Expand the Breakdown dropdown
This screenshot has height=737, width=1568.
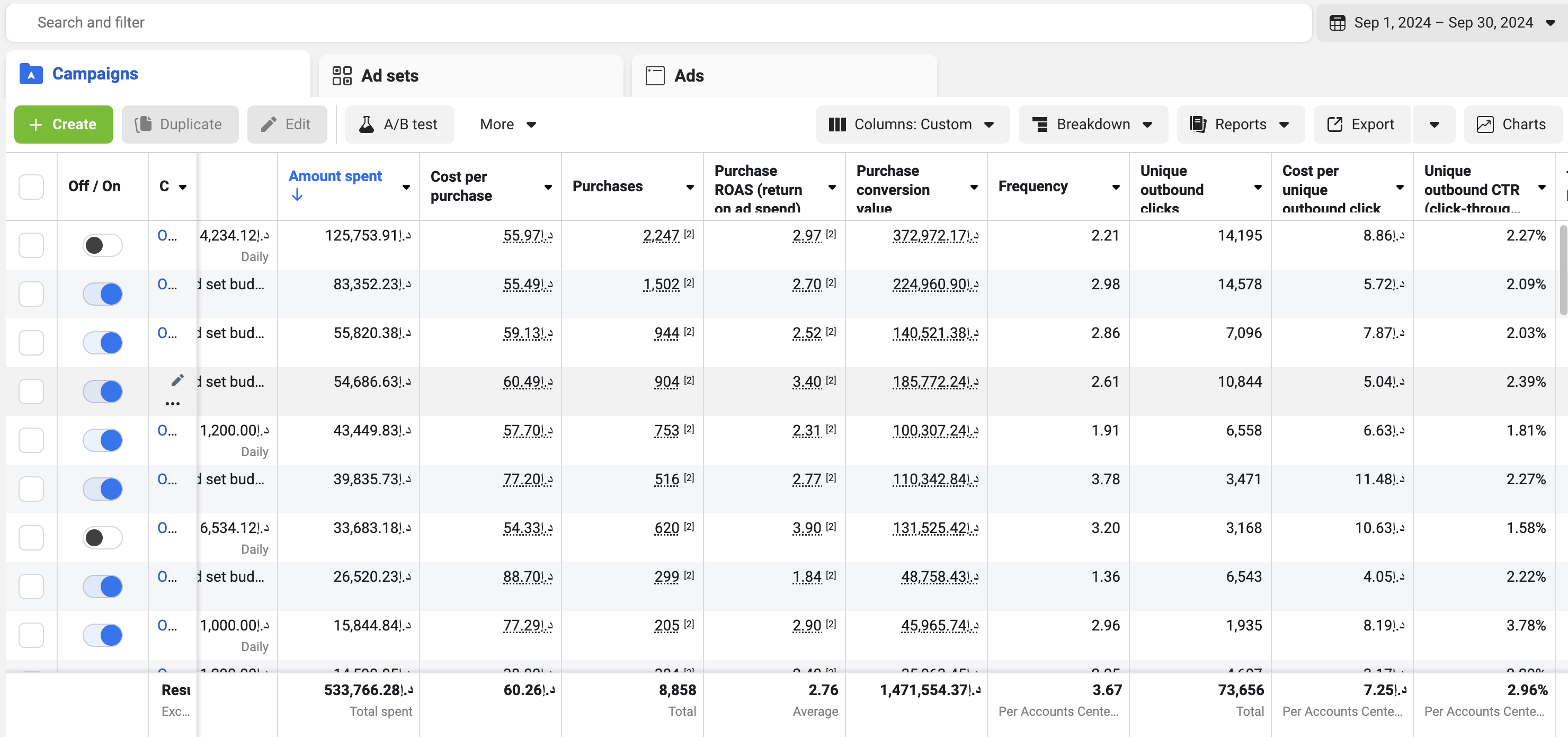1093,125
